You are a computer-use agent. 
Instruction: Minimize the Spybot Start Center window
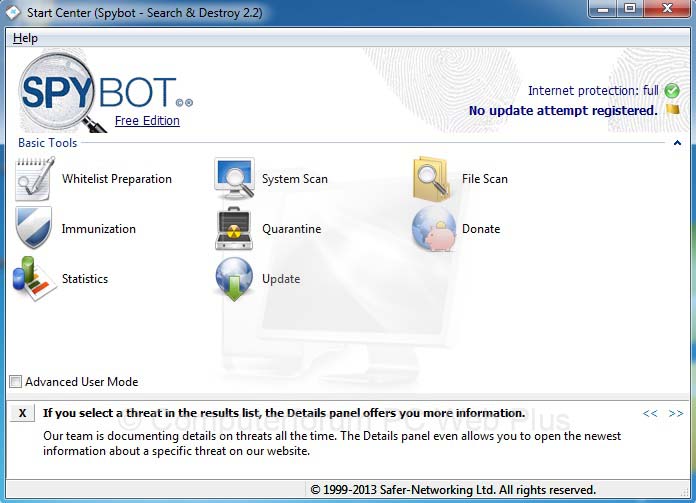(603, 9)
